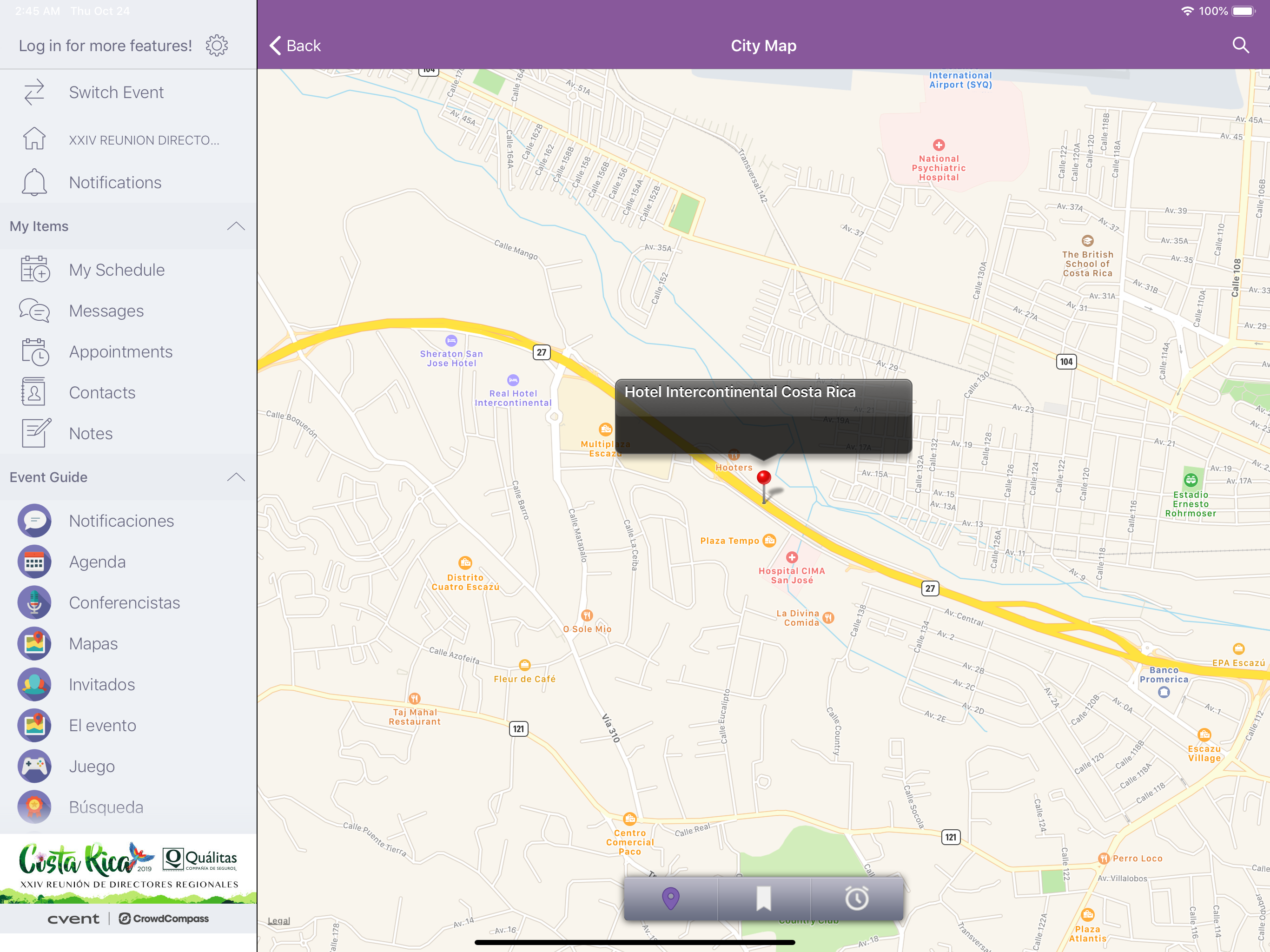Viewport: 1270px width, 952px height.
Task: Open Notifications menu item
Action: point(128,182)
